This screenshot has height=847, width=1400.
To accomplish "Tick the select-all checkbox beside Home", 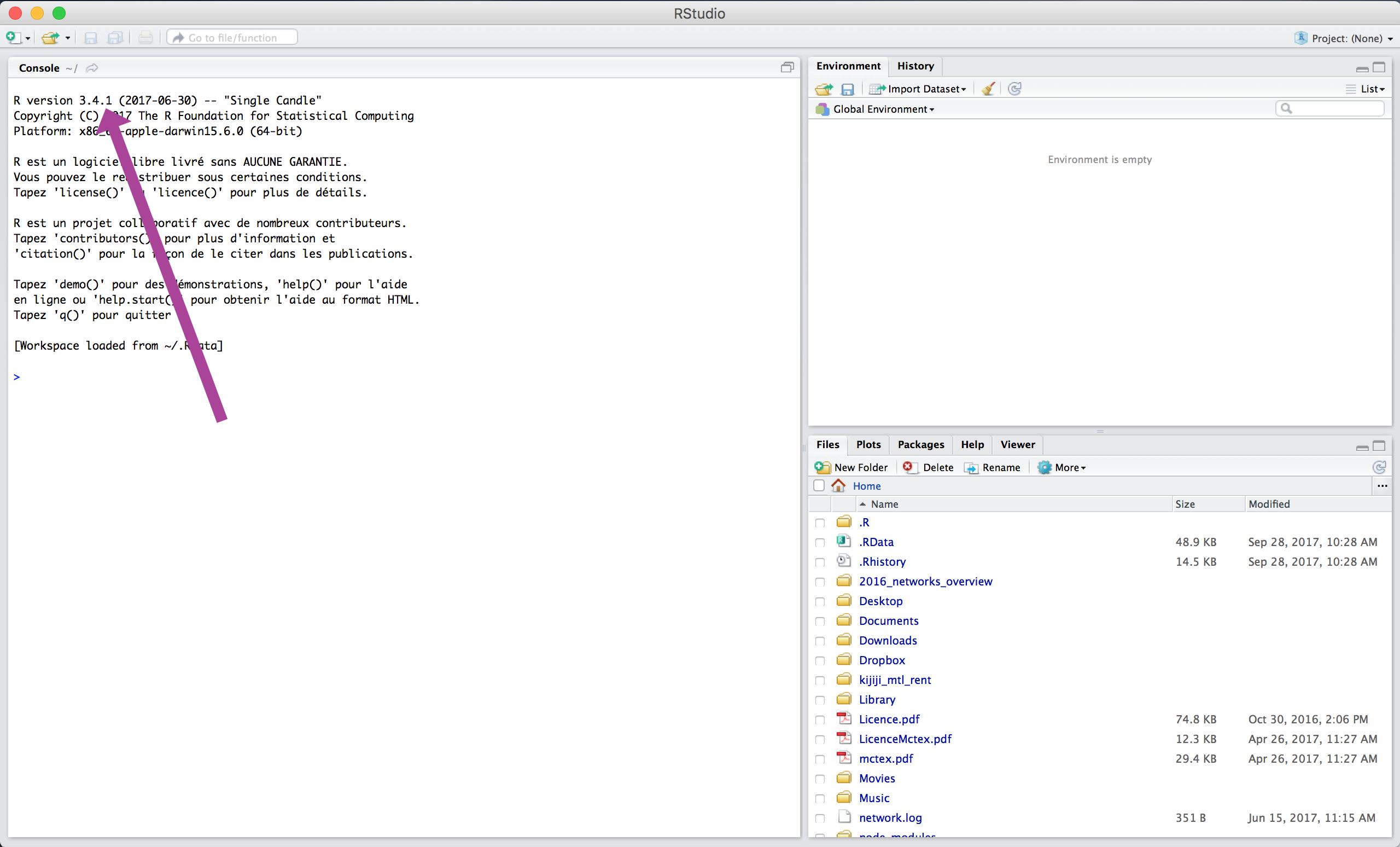I will (x=819, y=485).
